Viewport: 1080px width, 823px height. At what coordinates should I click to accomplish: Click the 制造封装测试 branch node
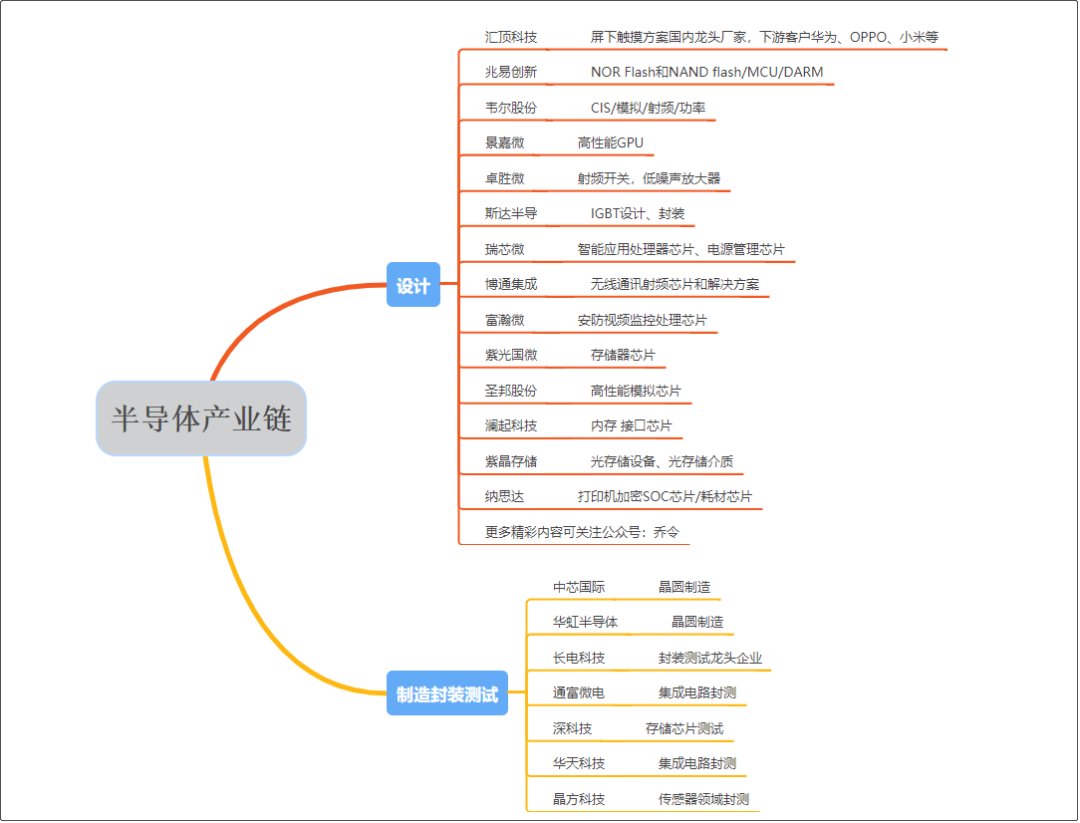pos(446,692)
